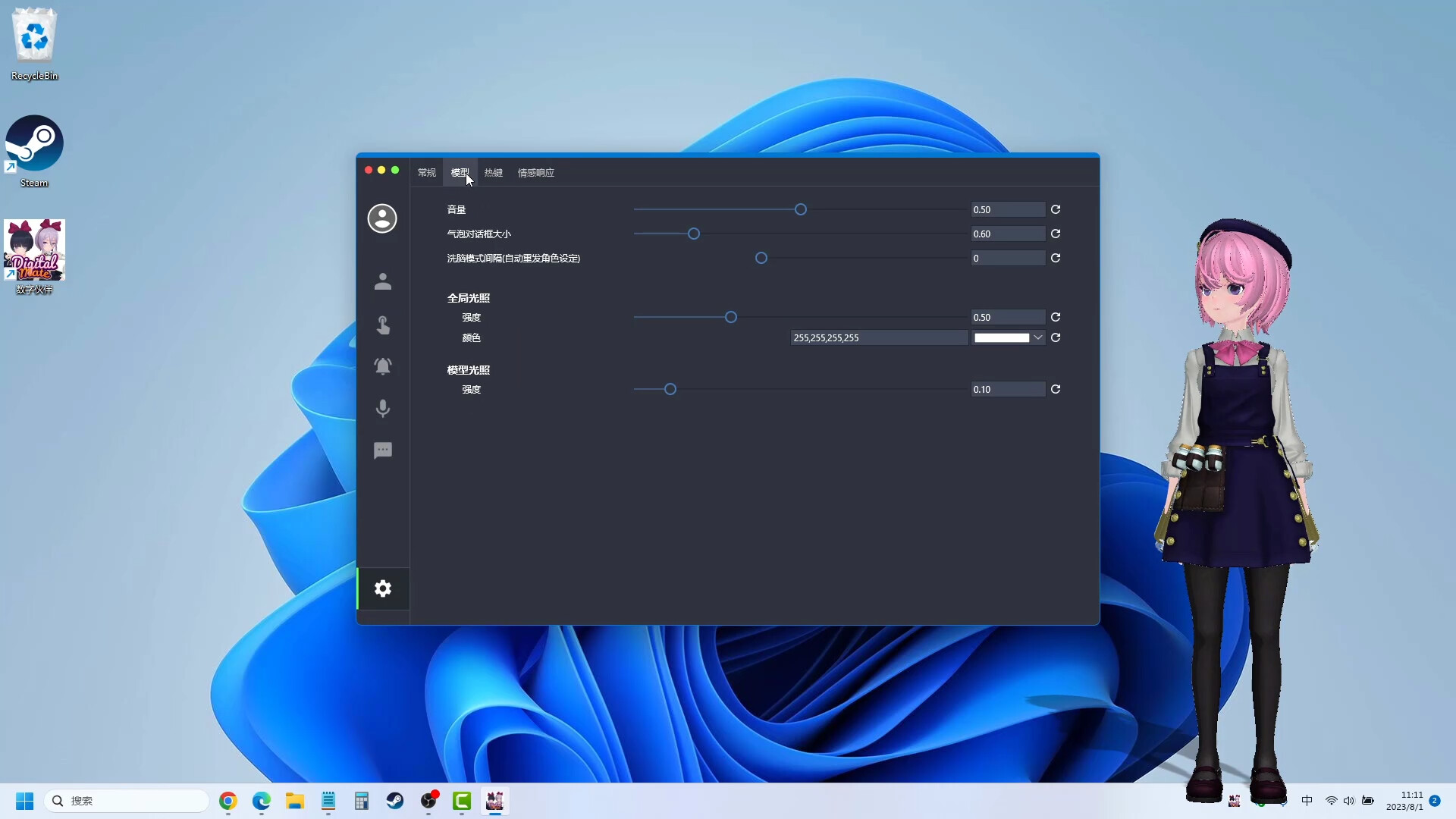Click the 255,255,255,255 color input field

[x=878, y=337]
